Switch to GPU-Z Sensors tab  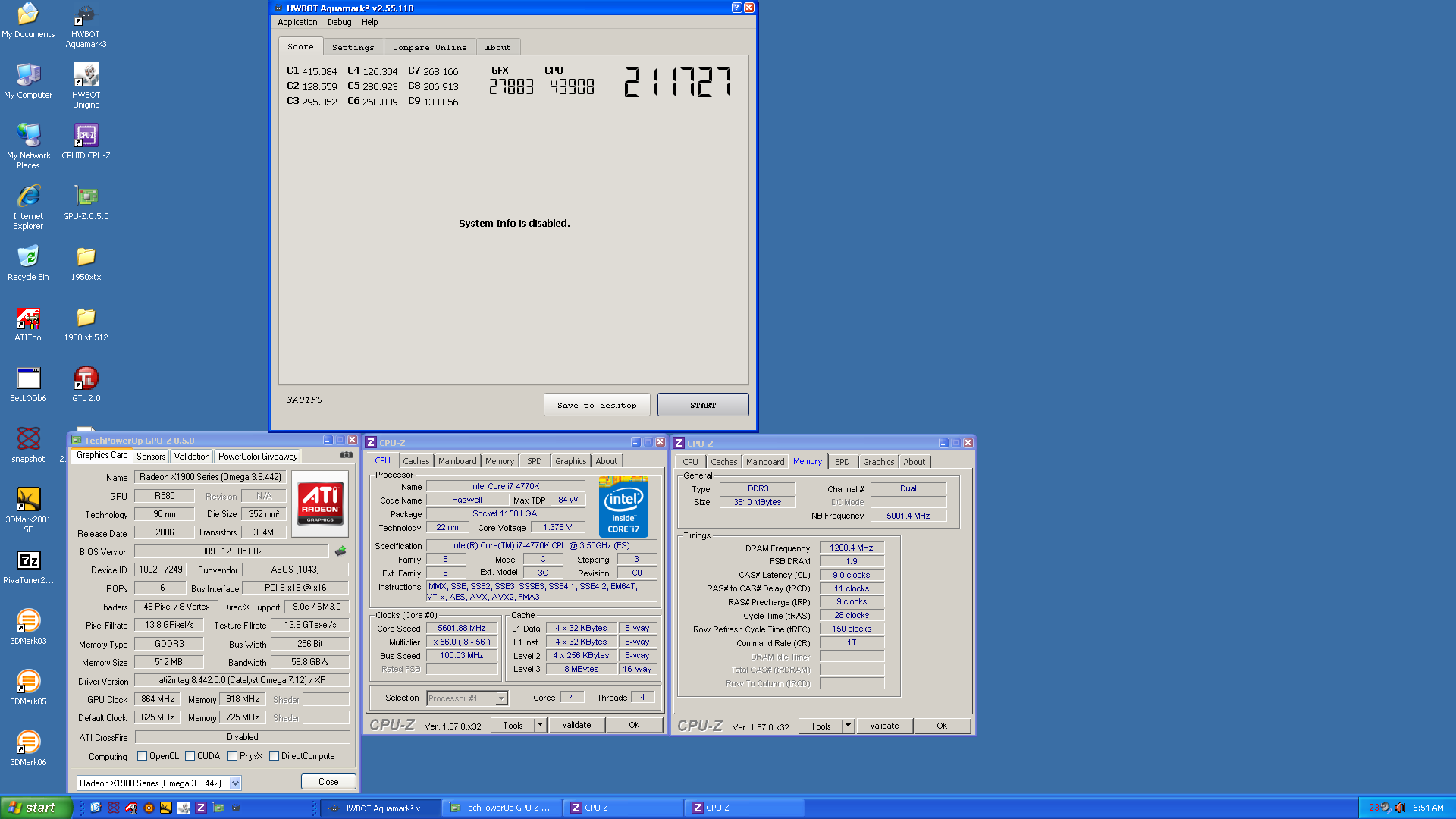pos(151,457)
